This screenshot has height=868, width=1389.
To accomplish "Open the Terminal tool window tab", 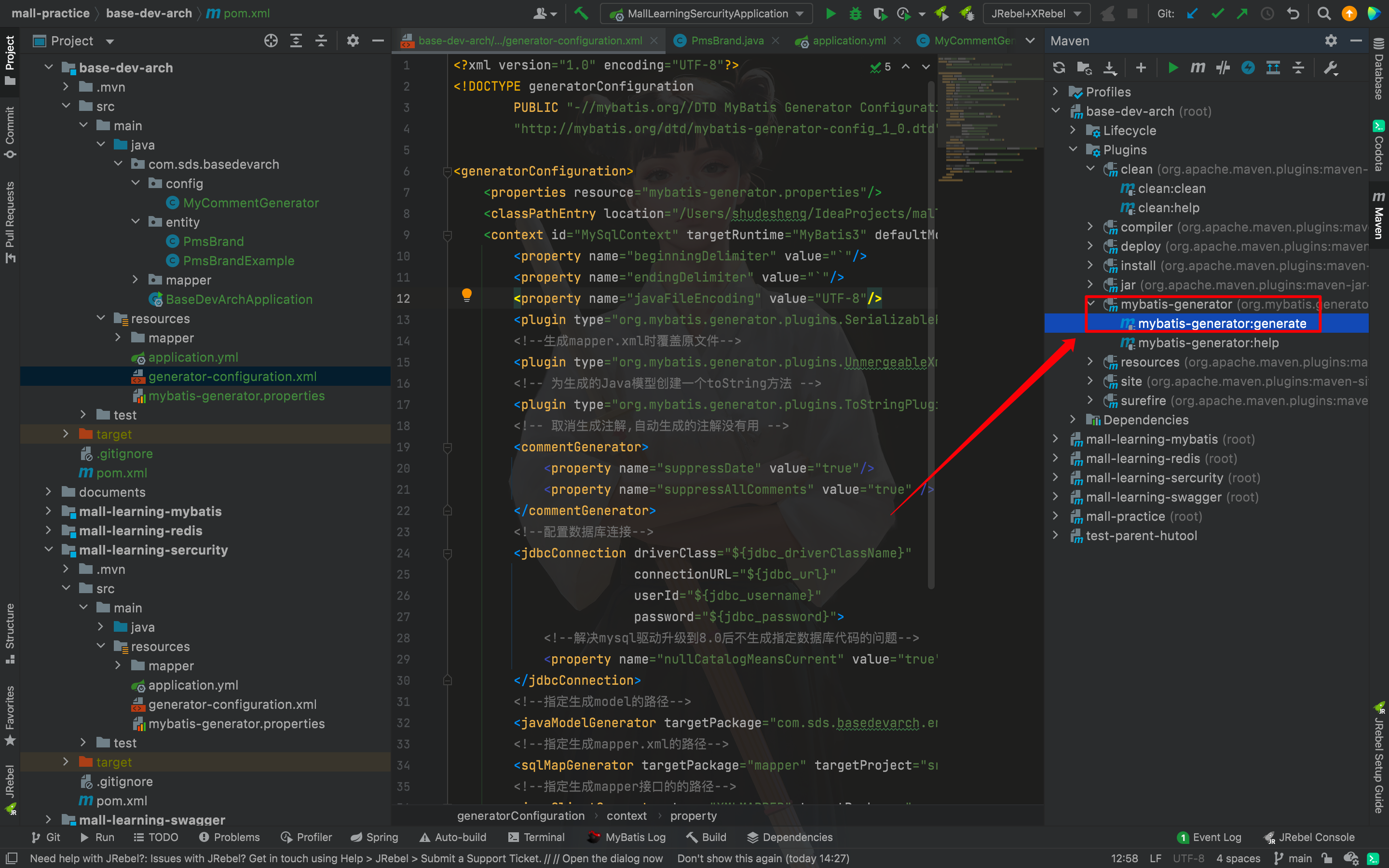I will click(537, 837).
